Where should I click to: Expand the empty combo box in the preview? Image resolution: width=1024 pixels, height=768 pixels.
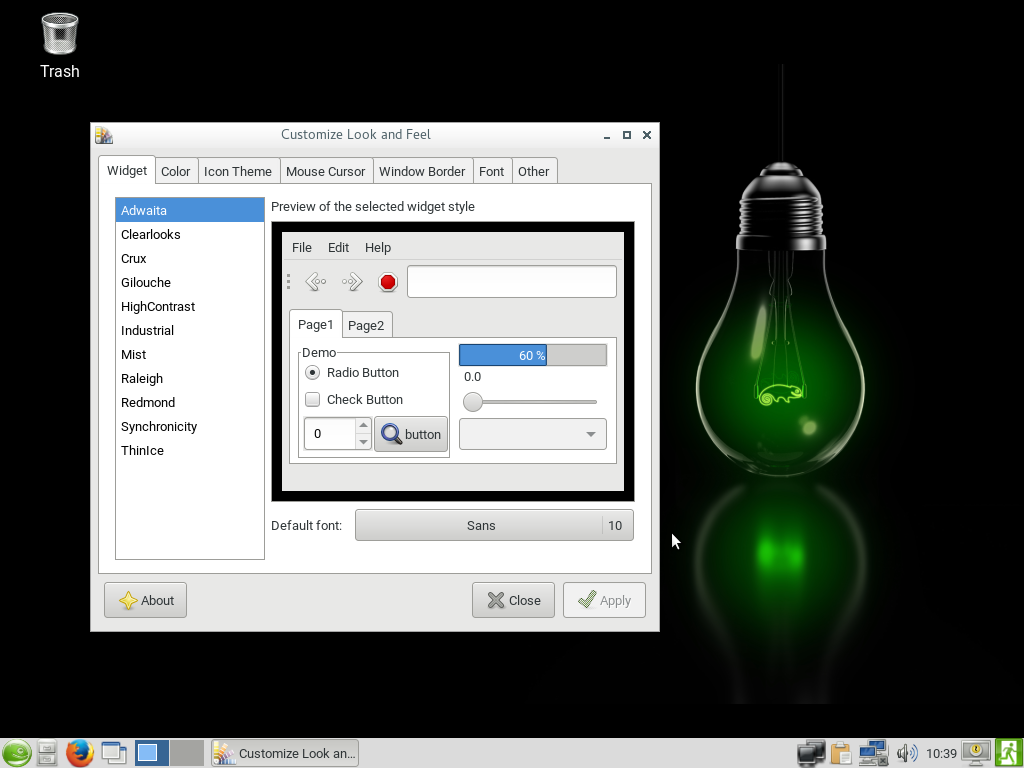coord(532,434)
